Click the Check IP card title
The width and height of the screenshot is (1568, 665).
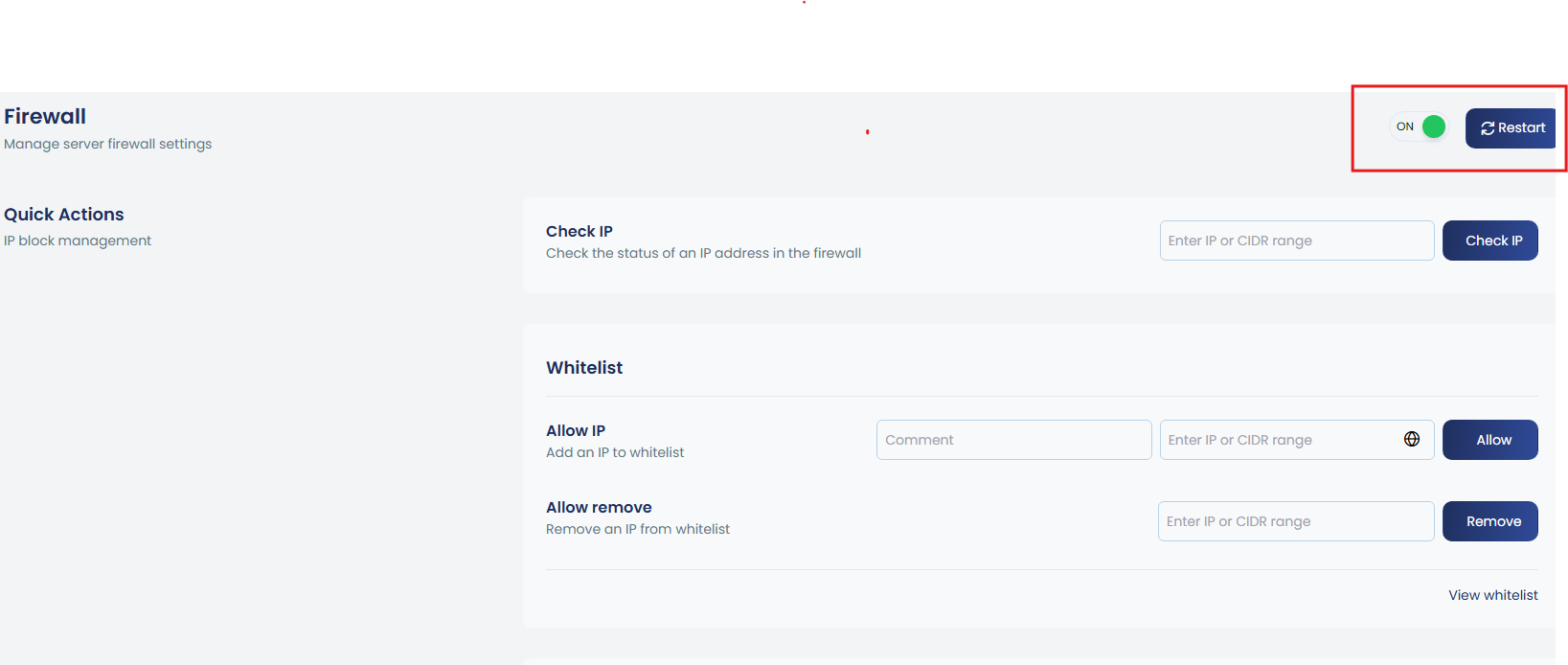click(x=579, y=232)
